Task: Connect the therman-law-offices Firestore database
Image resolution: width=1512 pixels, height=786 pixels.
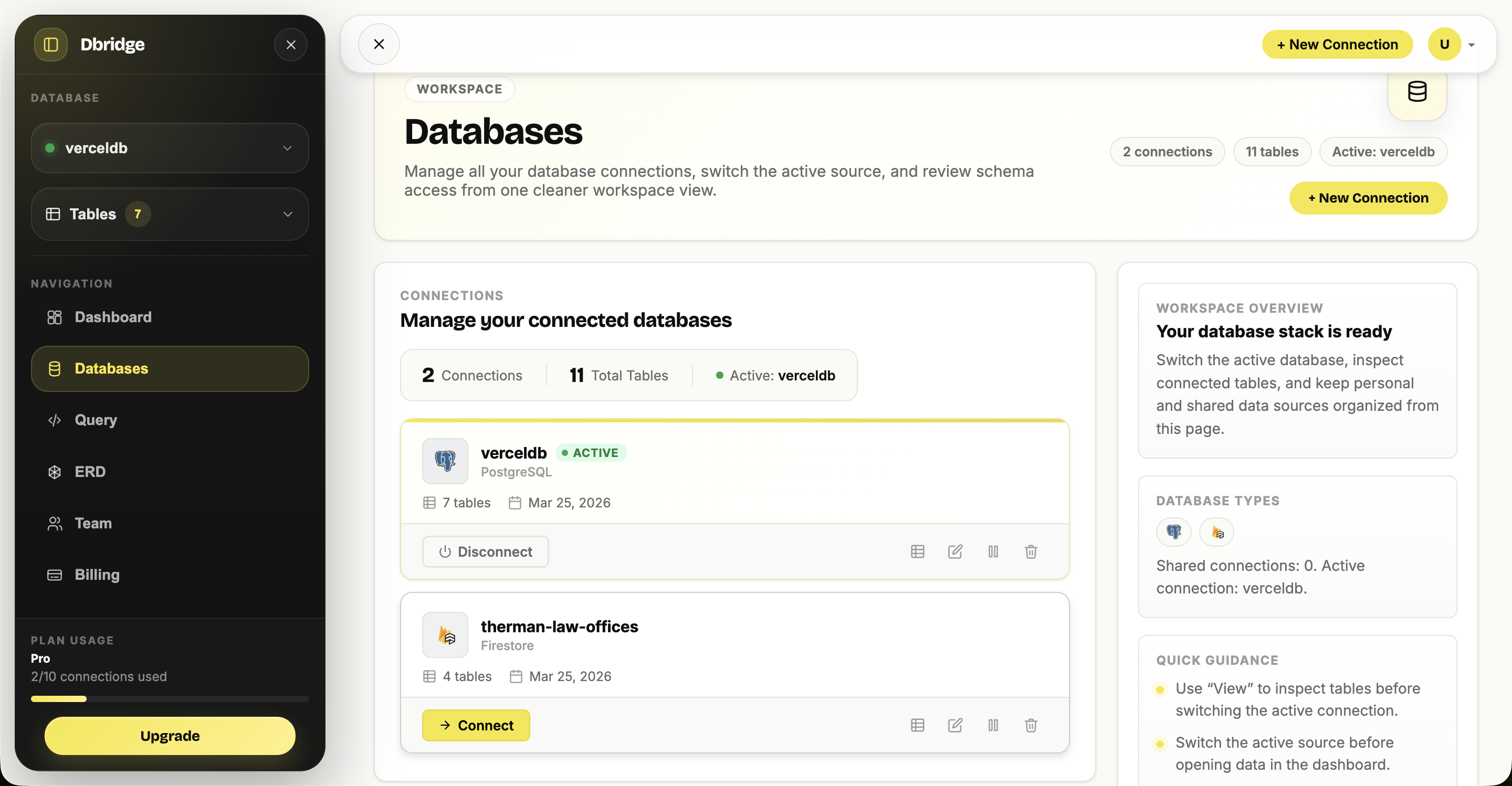Action: pyautogui.click(x=476, y=725)
